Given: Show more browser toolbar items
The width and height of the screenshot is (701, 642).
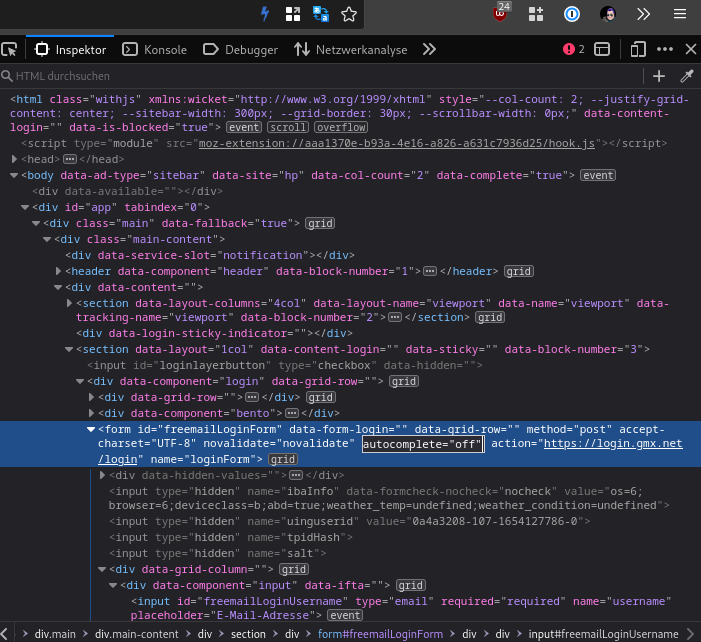Looking at the screenshot, I should click(x=643, y=14).
